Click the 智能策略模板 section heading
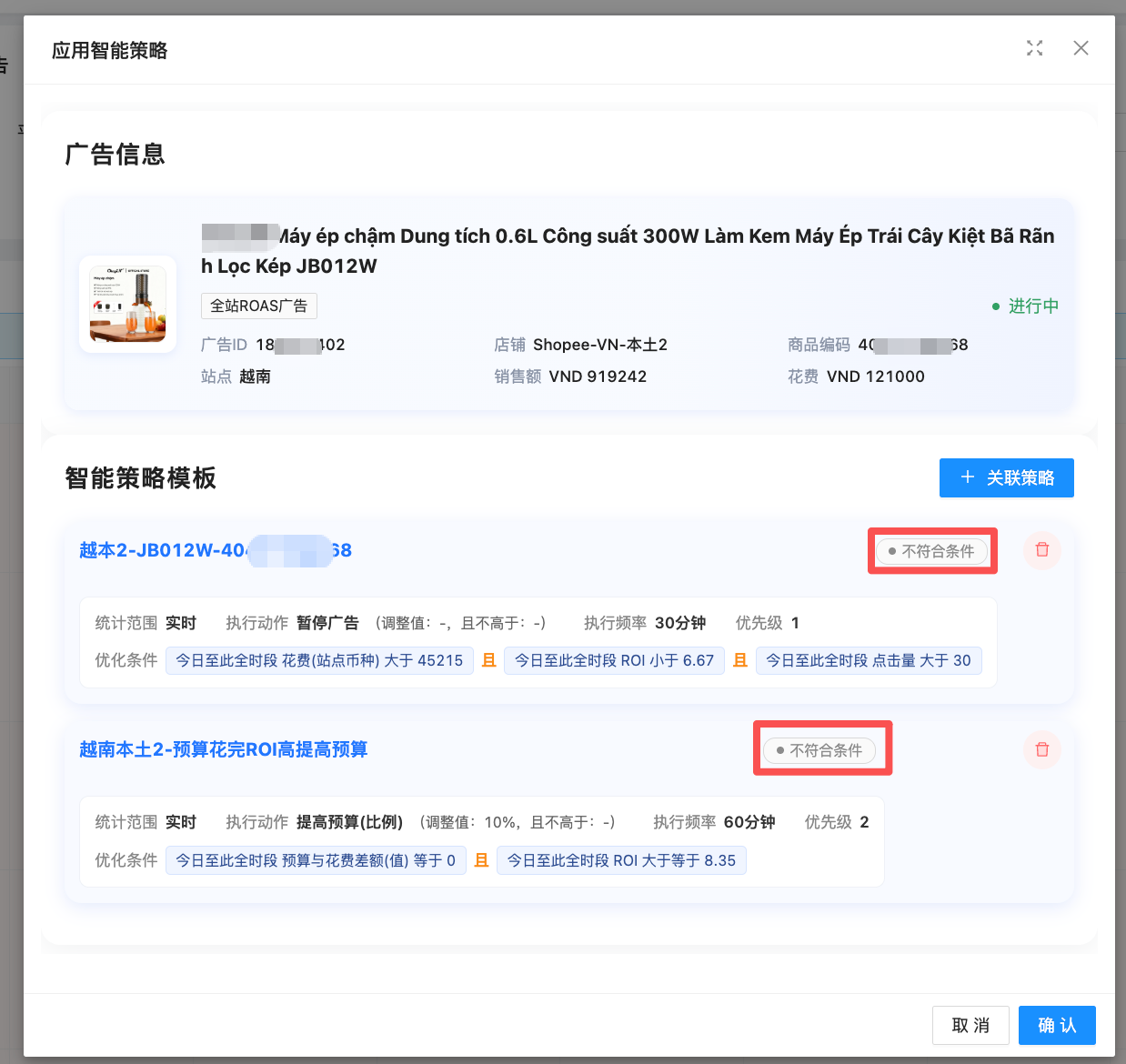The width and height of the screenshot is (1126, 1064). point(141,478)
